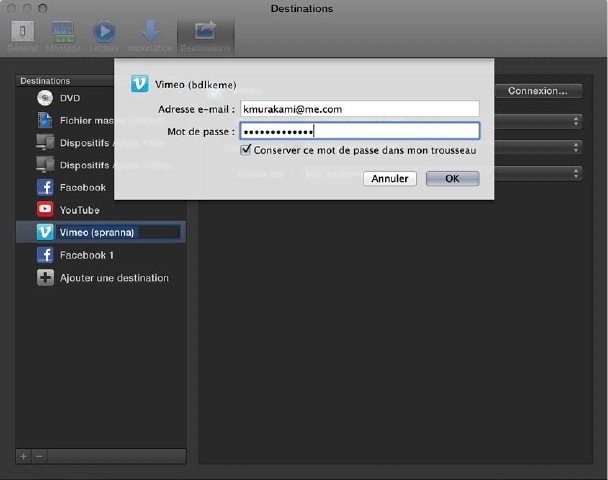Image resolution: width=608 pixels, height=480 pixels.
Task: Click the Mot de passe field
Action: tap(359, 131)
